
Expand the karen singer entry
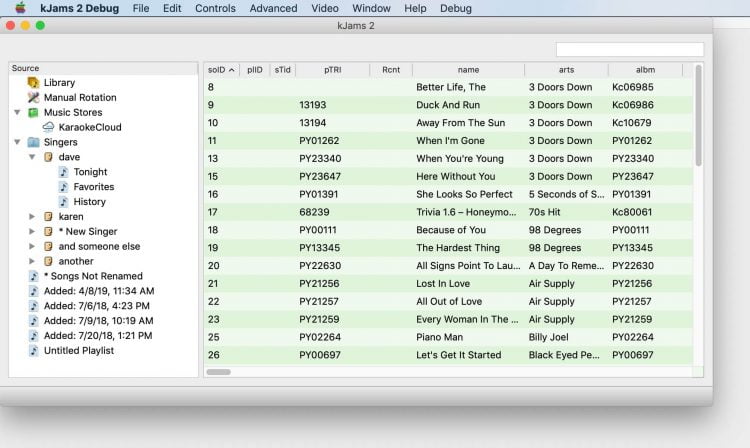[32, 217]
